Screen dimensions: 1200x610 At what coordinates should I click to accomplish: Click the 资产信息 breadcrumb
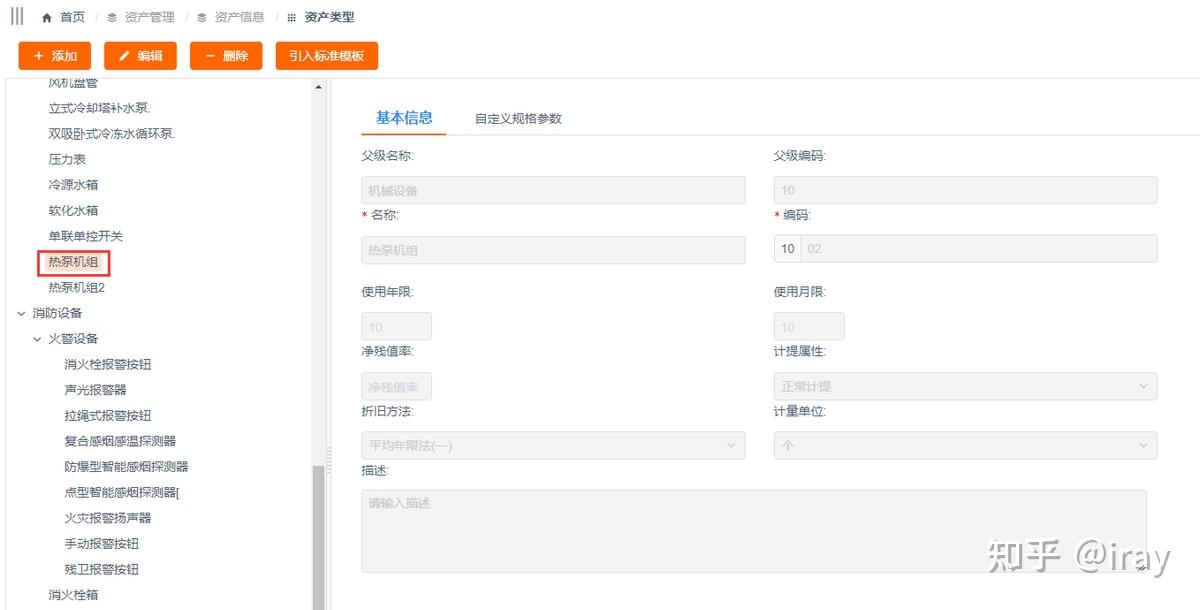coord(240,18)
